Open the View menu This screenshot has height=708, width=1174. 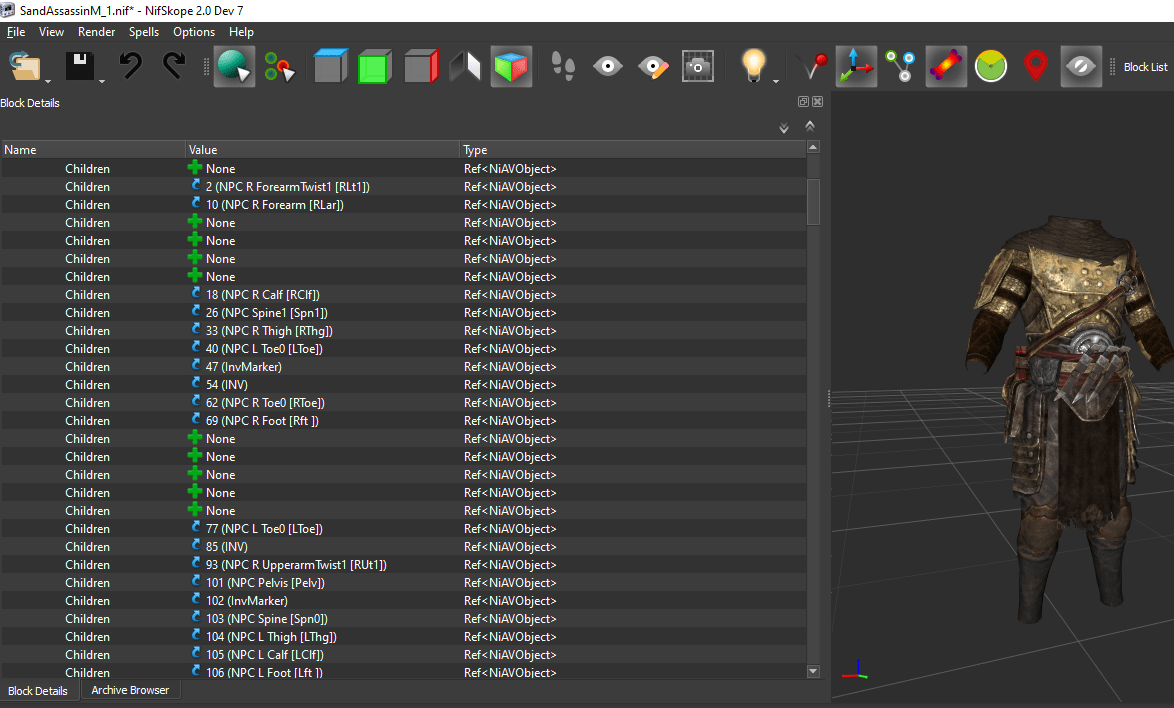point(51,31)
